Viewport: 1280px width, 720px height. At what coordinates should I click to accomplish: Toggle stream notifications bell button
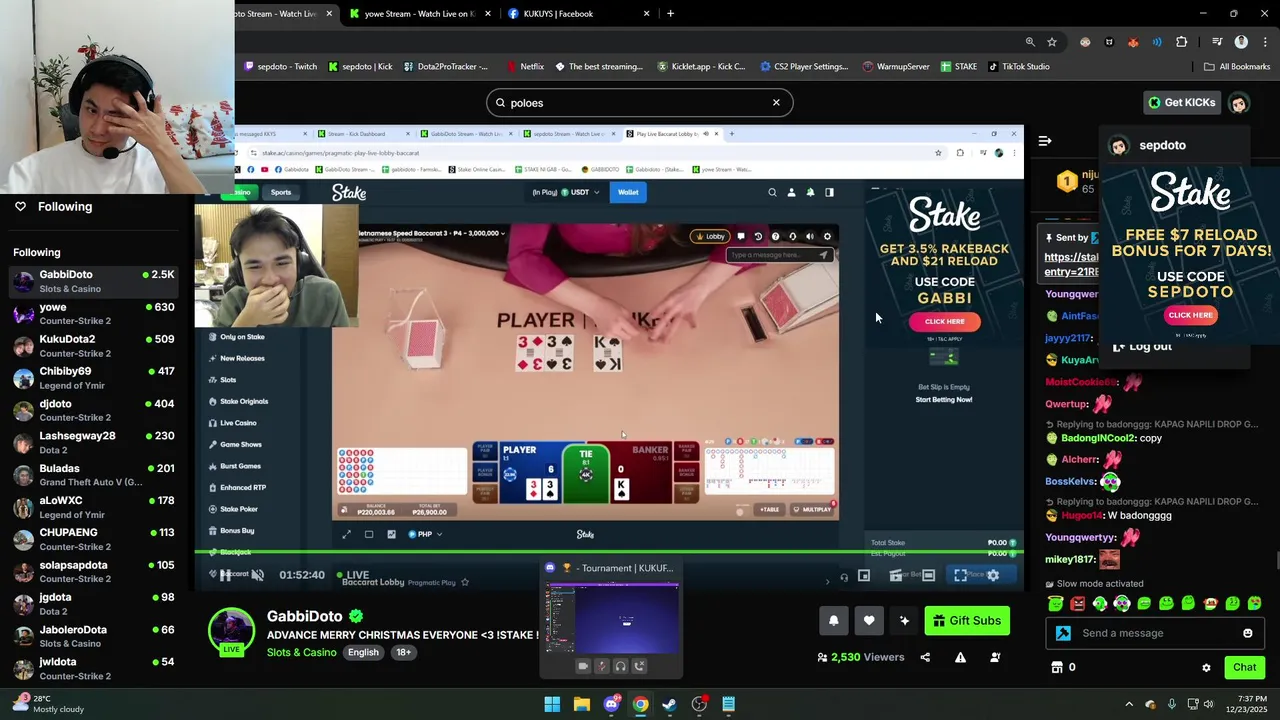tap(834, 621)
